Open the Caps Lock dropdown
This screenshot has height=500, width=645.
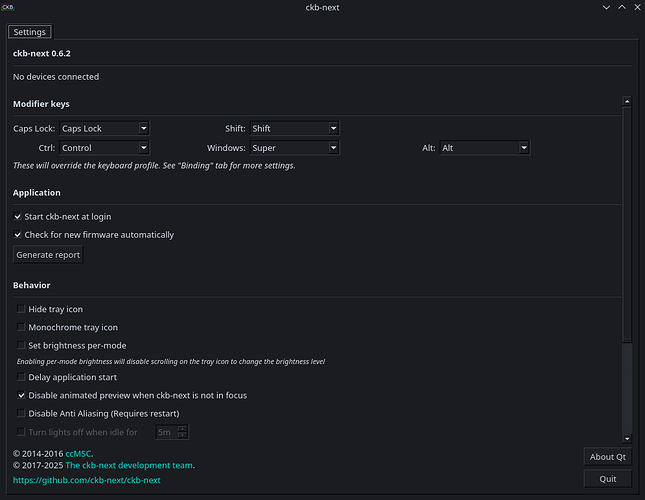[x=104, y=128]
